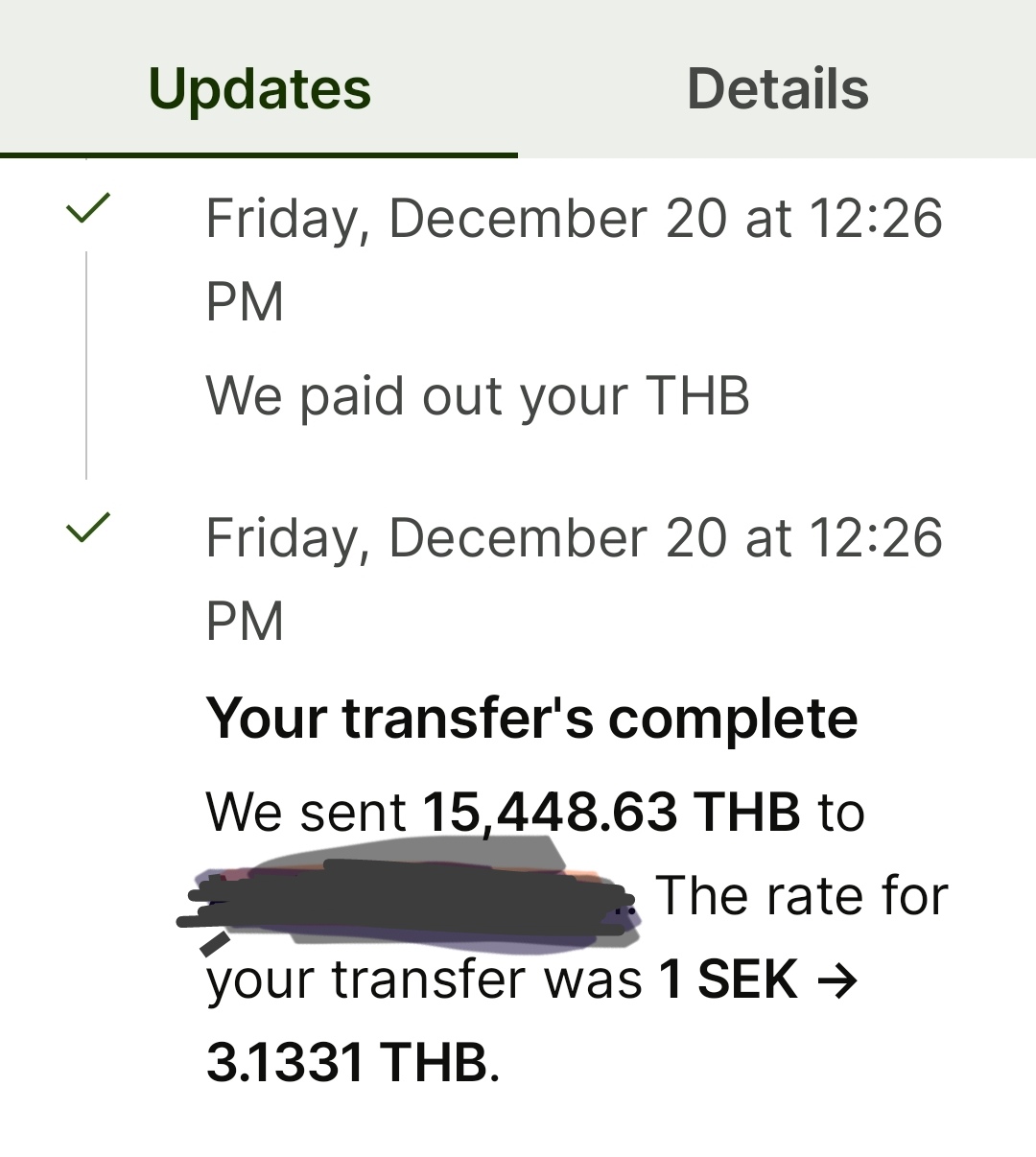The image size is (1036, 1157).
Task: Select the first Friday, December 20 timestamp
Action: tap(574, 219)
